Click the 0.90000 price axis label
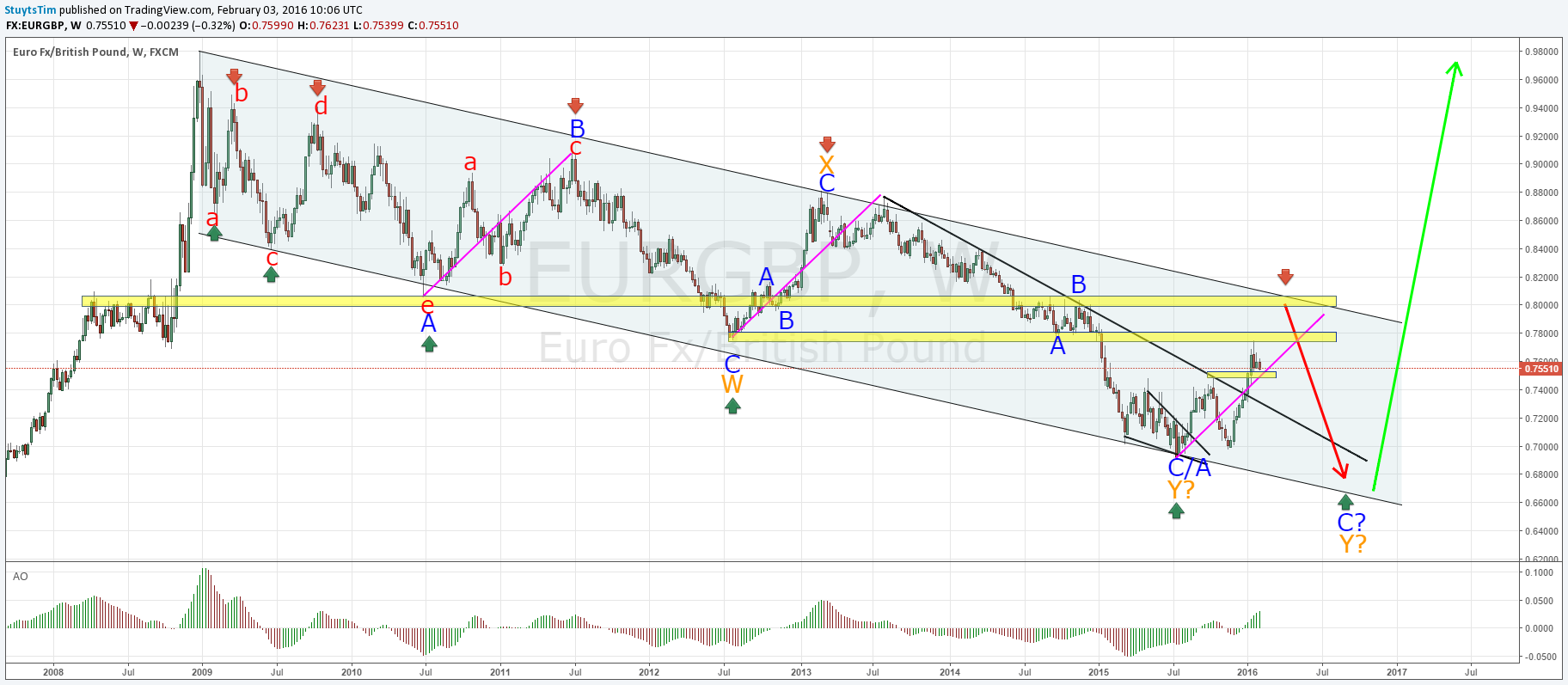 click(x=1540, y=165)
